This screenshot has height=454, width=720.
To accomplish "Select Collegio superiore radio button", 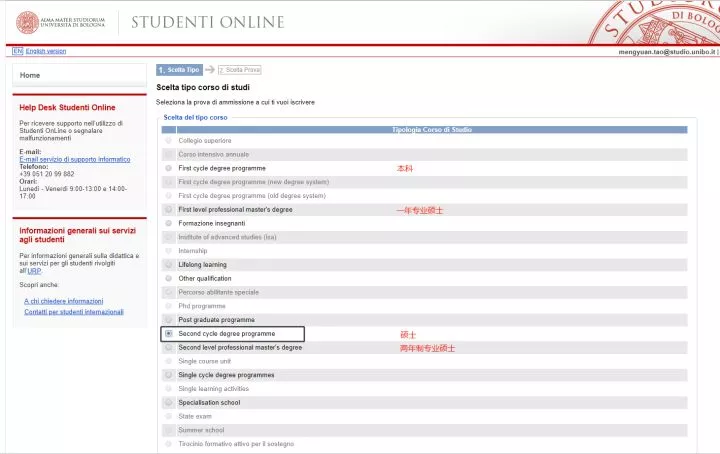I will point(169,140).
